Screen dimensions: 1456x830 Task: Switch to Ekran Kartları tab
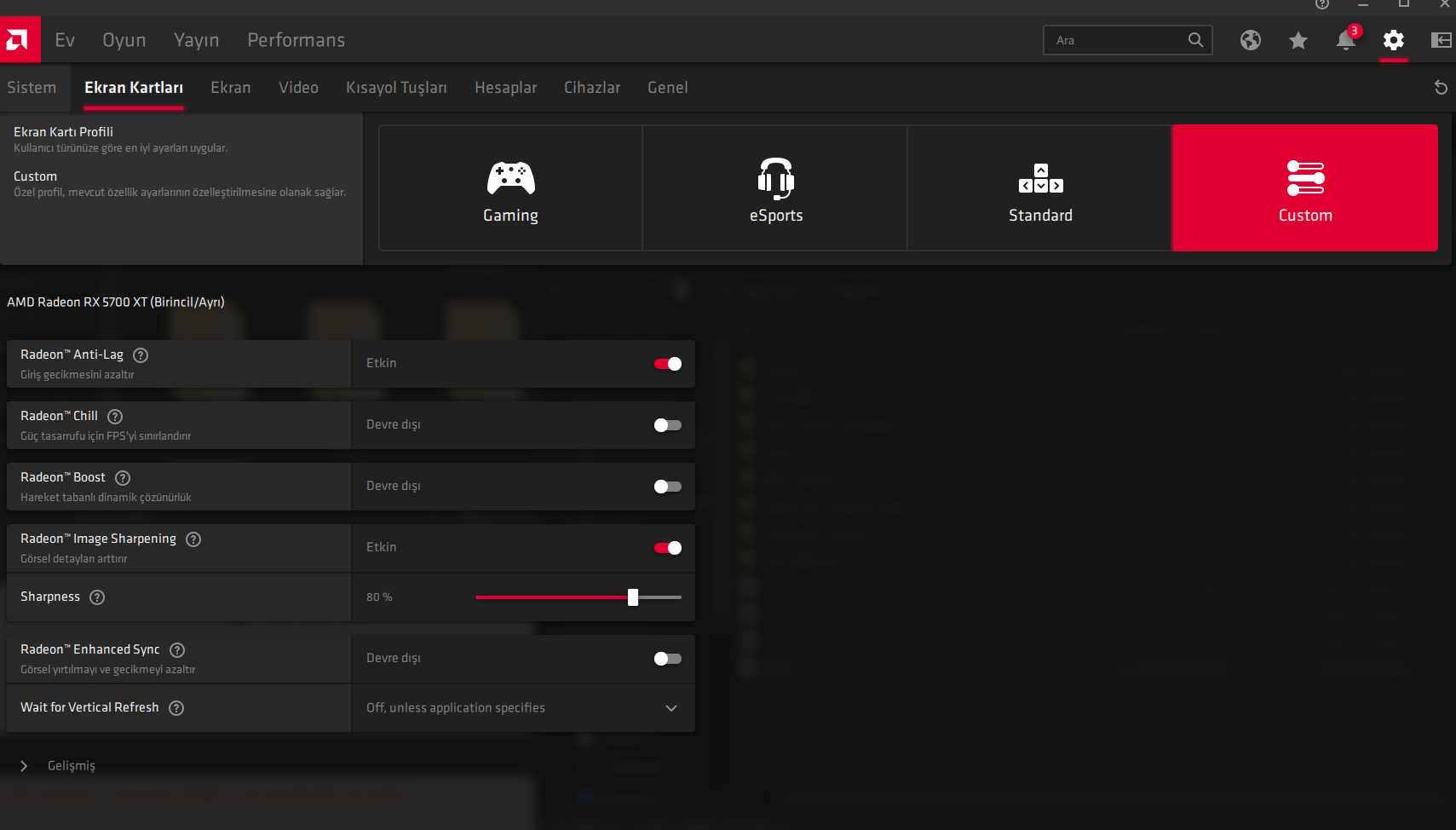pos(134,88)
